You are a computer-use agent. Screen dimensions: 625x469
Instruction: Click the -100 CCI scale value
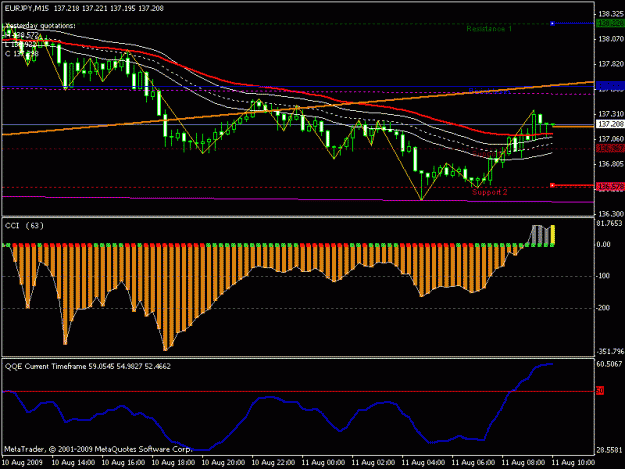click(x=604, y=276)
